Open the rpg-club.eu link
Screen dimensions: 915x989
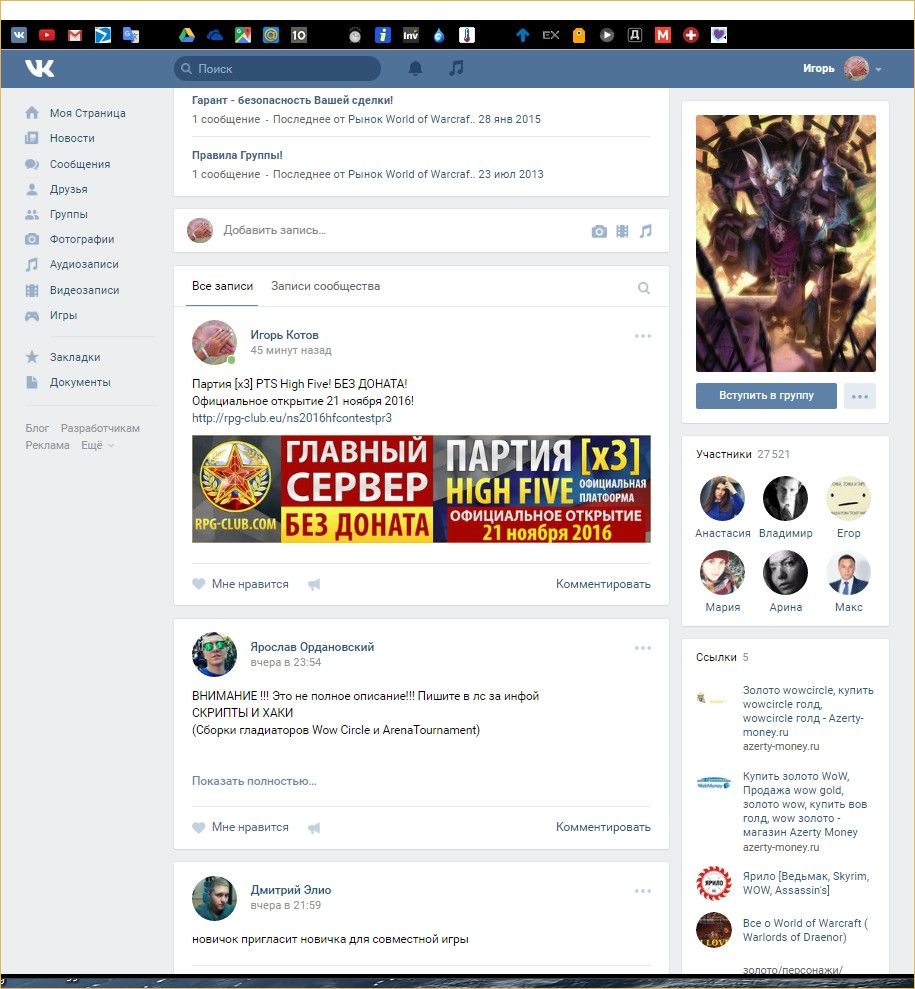coord(292,418)
